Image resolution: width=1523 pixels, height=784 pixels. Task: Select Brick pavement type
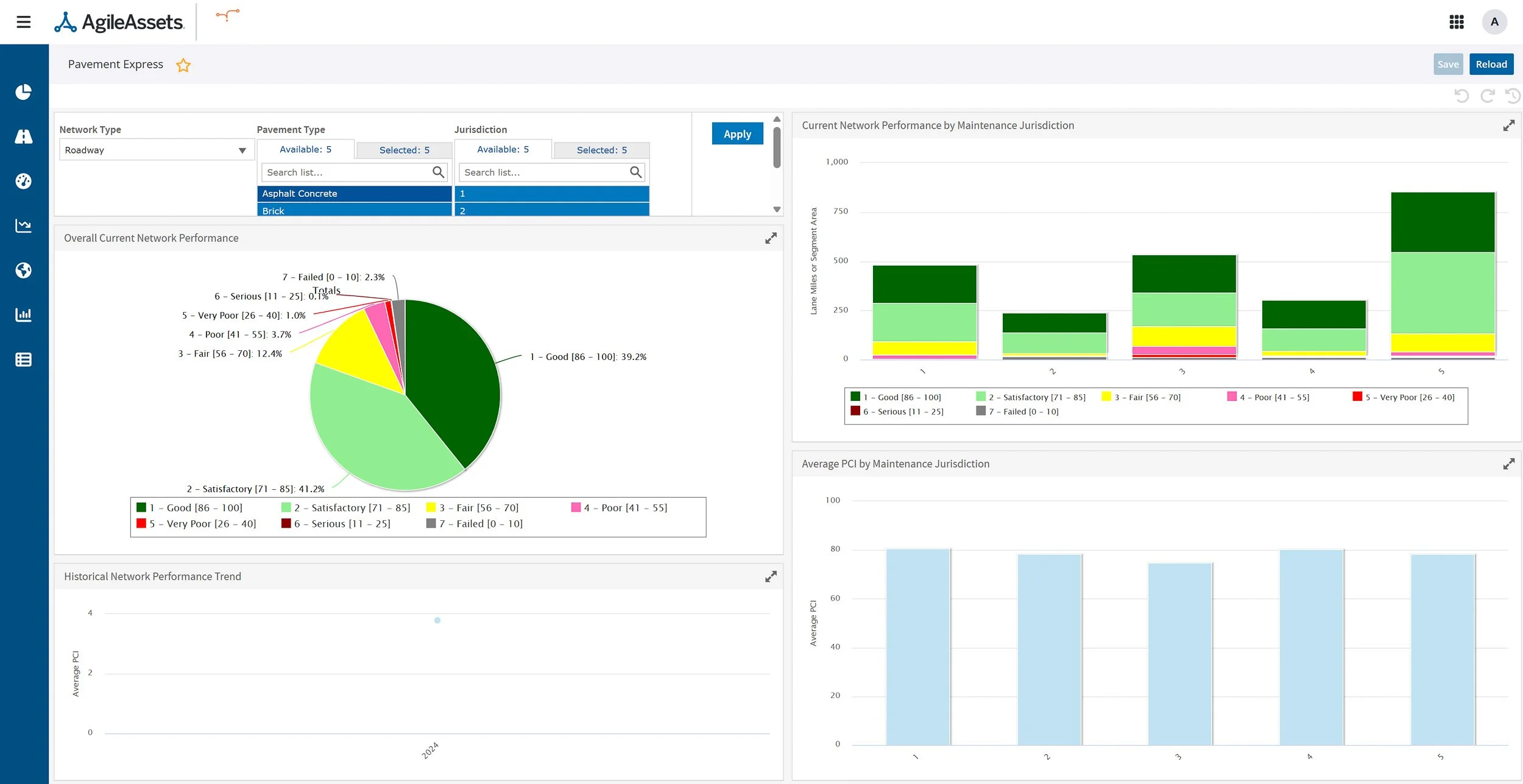click(x=354, y=210)
